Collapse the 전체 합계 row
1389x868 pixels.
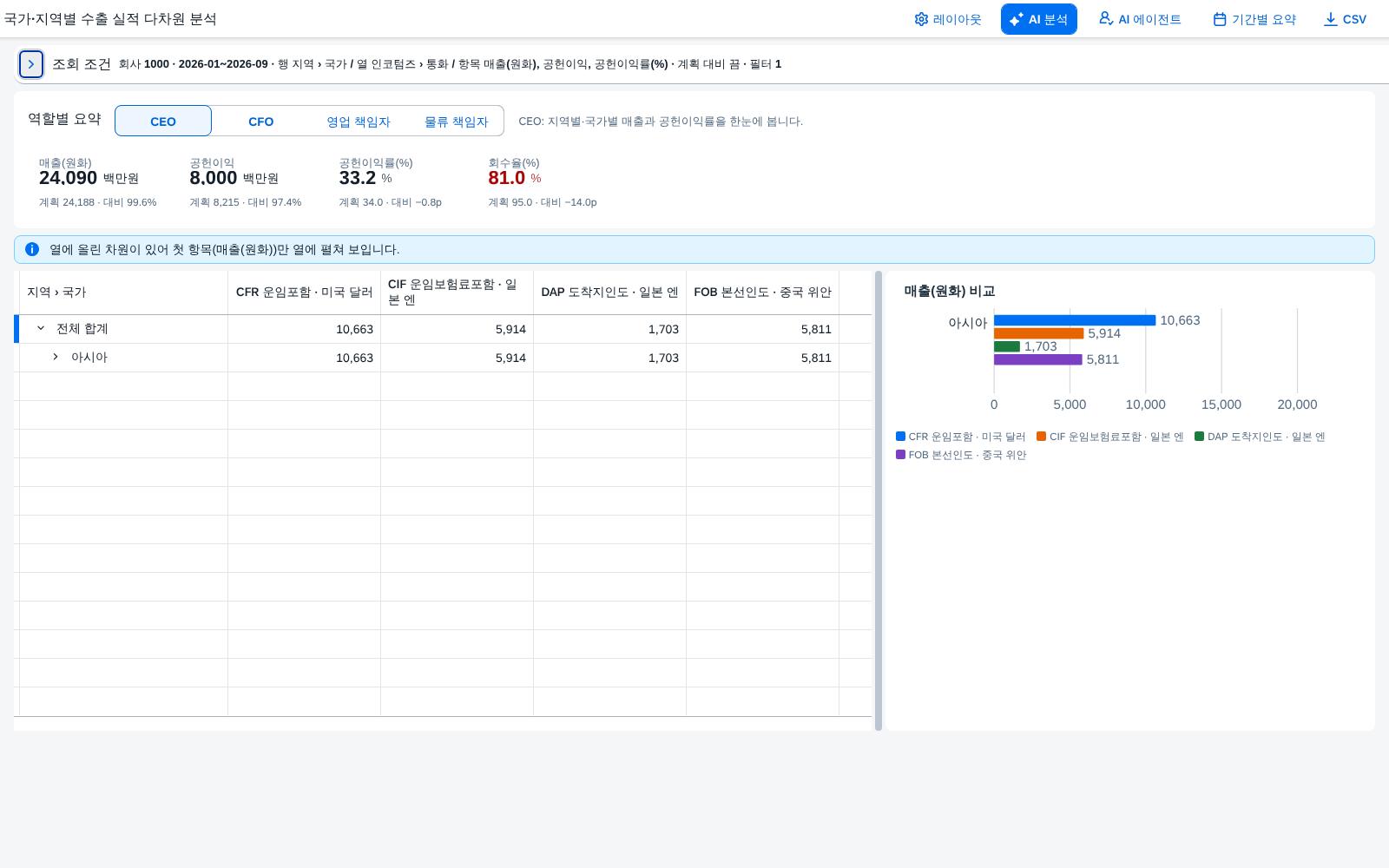coord(41,328)
